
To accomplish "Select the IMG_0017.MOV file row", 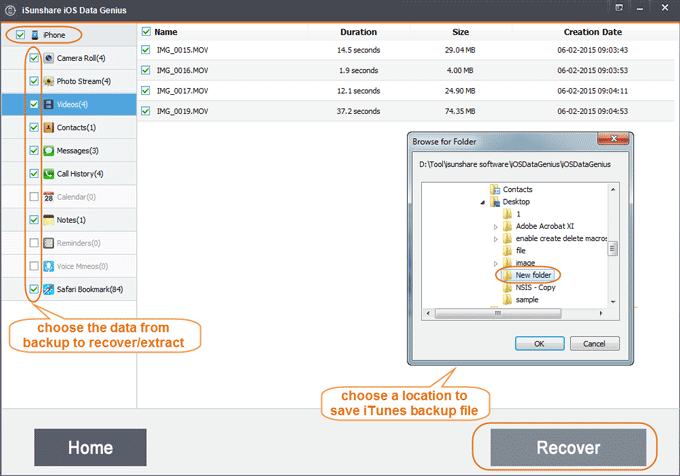I will click(x=406, y=91).
